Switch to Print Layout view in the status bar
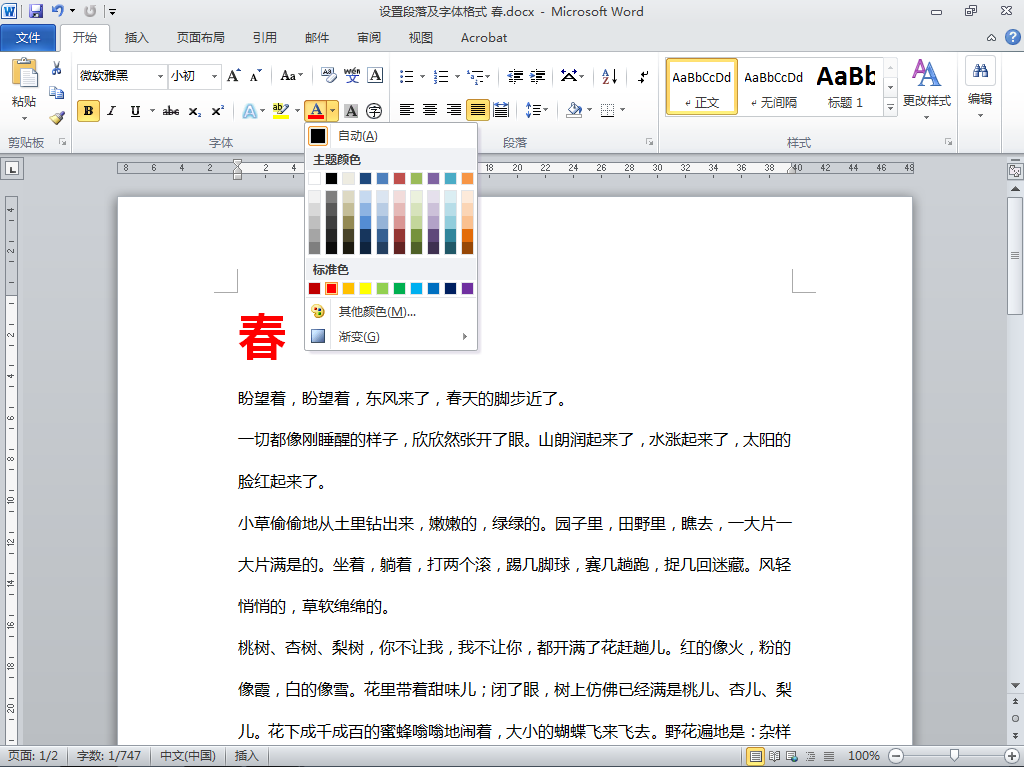 coord(756,756)
